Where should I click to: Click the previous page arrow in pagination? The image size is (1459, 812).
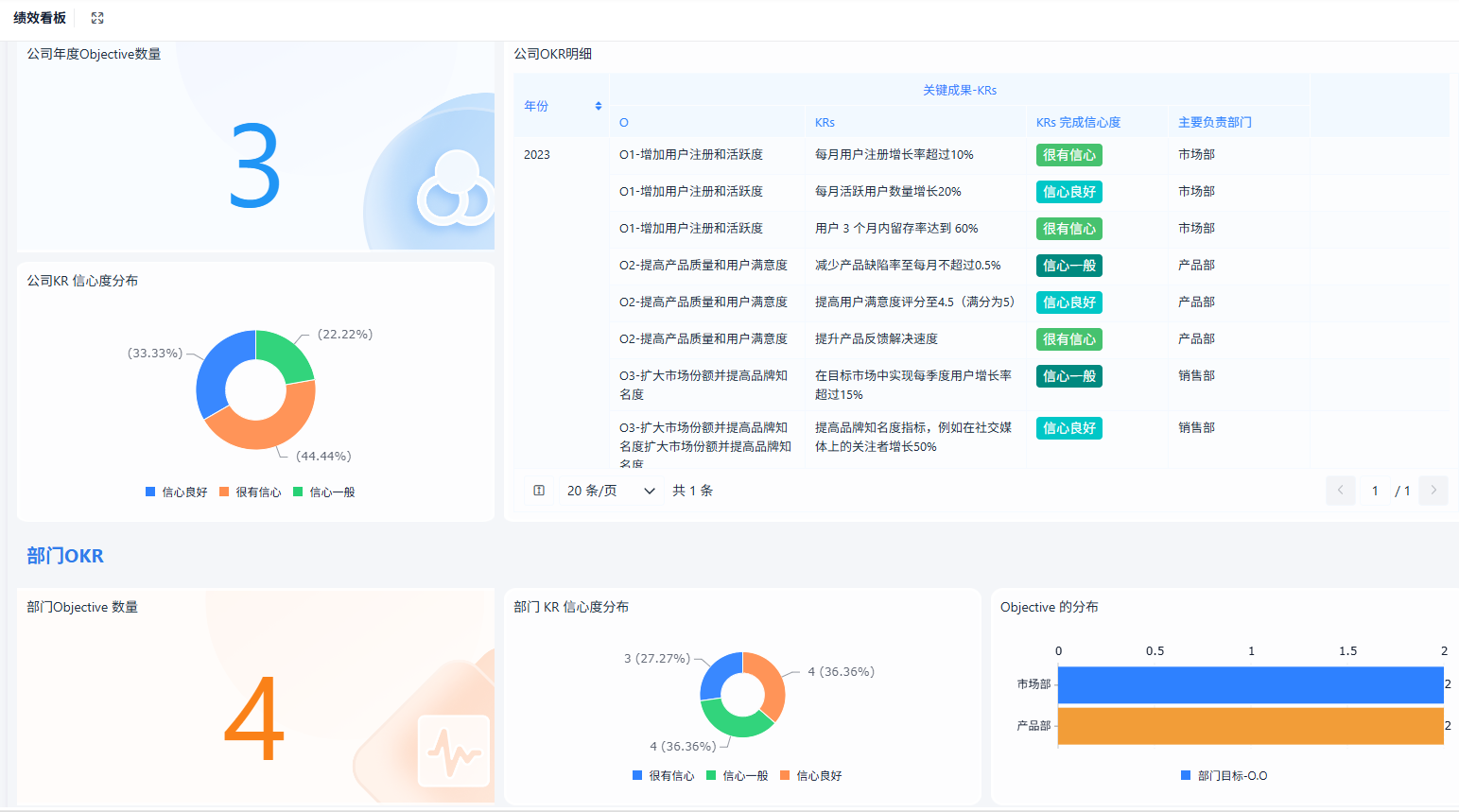pyautogui.click(x=1340, y=490)
